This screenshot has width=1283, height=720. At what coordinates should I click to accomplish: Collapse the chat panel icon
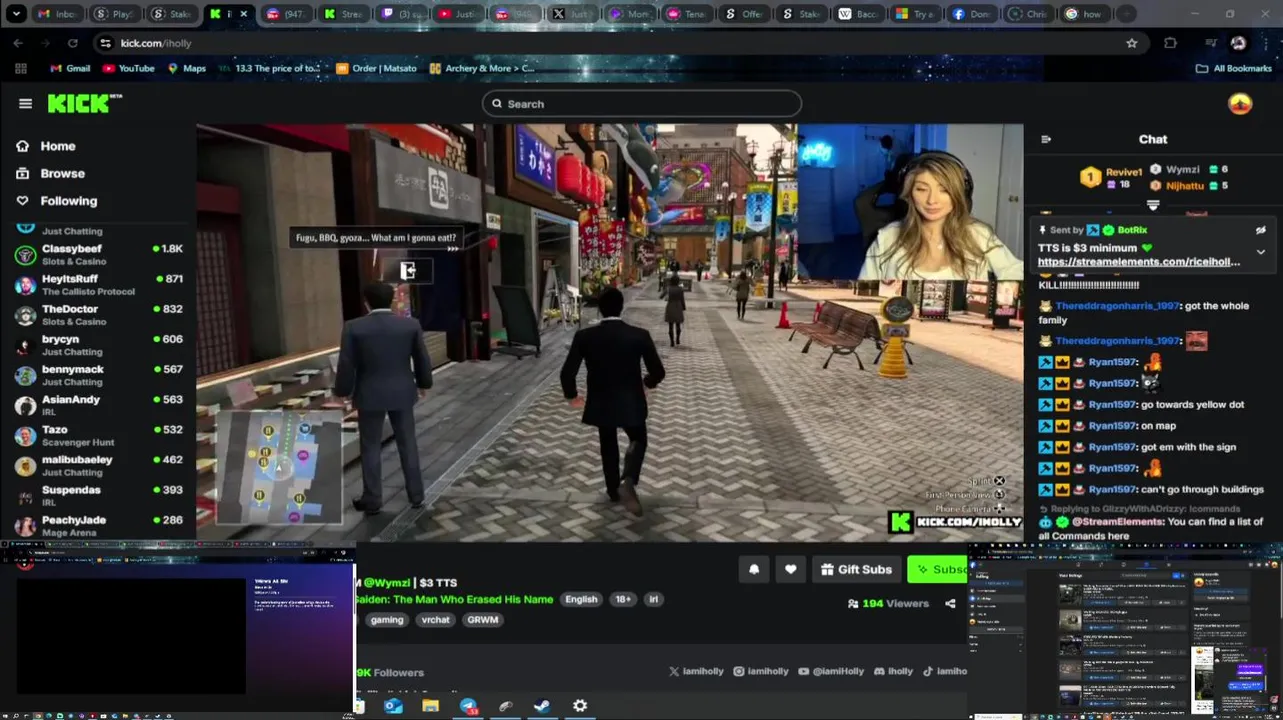pos(1046,139)
